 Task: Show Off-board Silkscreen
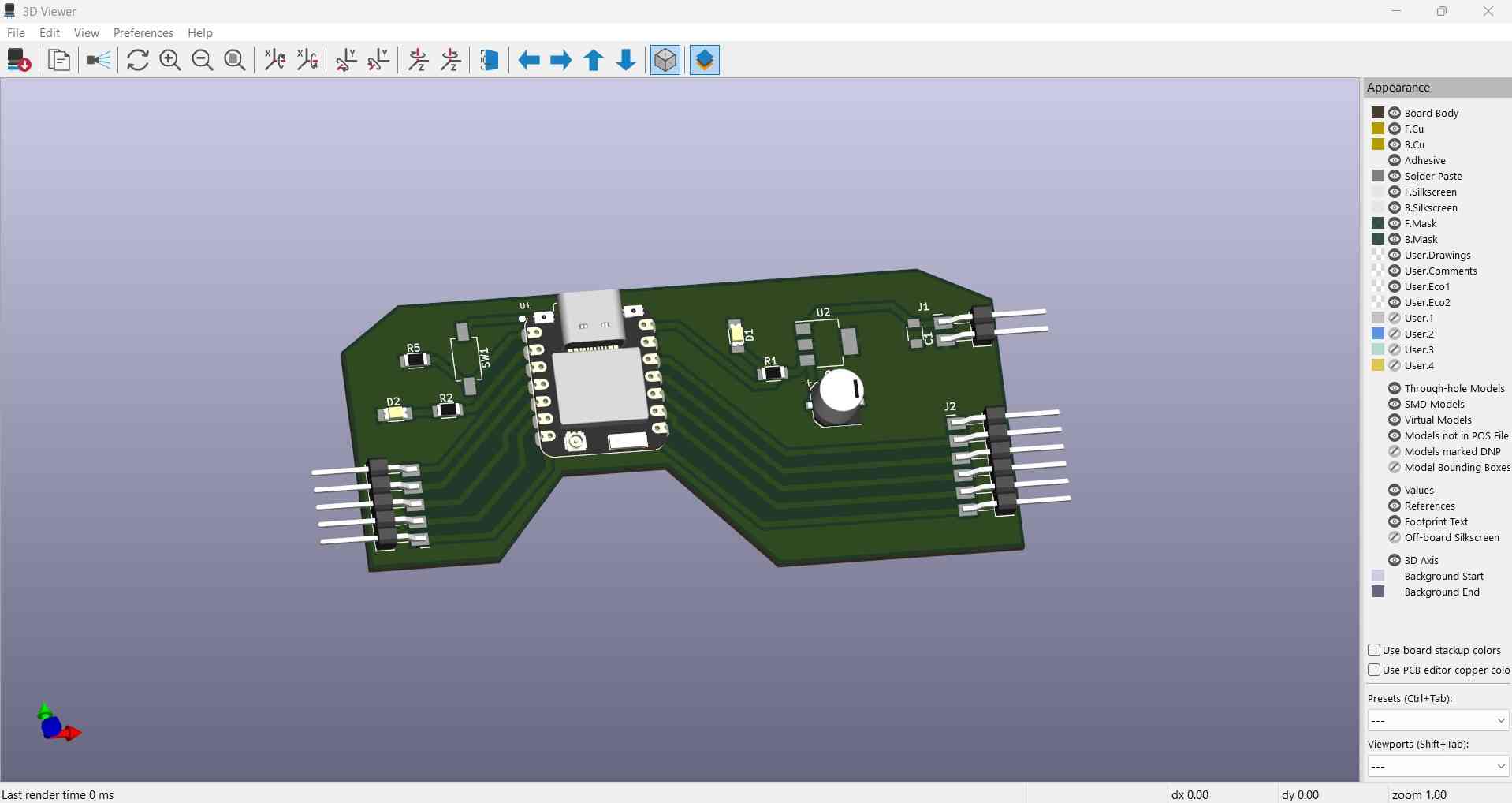(1395, 537)
